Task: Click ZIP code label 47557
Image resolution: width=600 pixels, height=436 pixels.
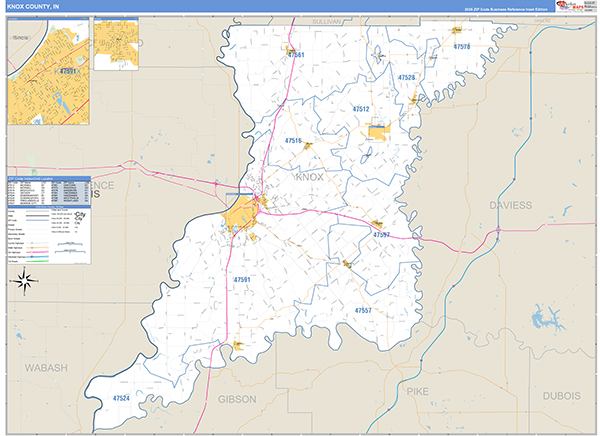Action: [x=363, y=310]
